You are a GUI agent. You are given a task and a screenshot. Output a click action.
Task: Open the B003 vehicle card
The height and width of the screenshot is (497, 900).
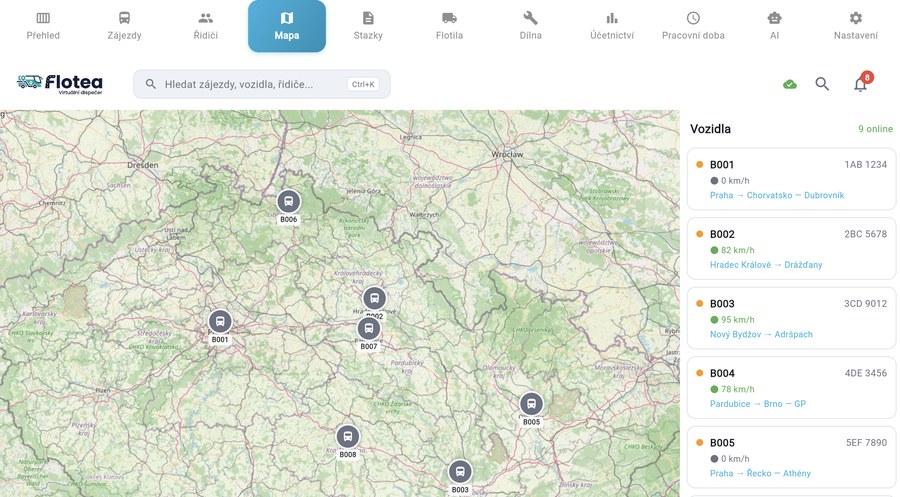pos(792,318)
